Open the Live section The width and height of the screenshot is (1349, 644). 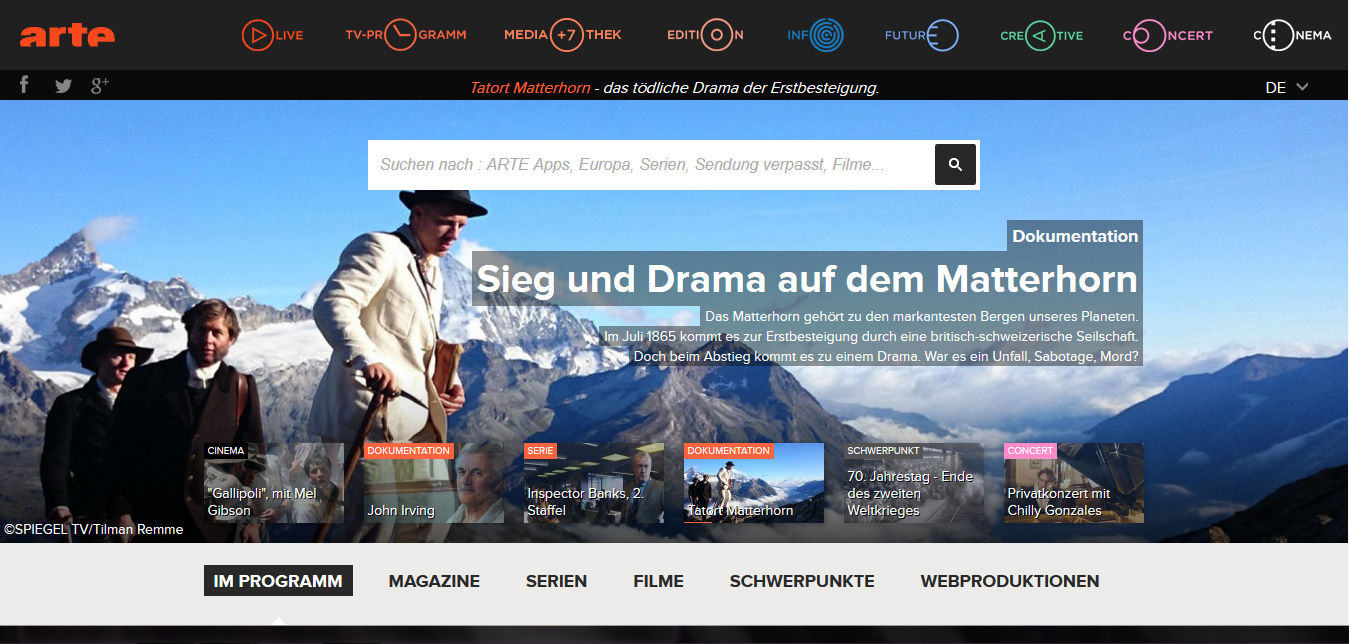(x=272, y=35)
